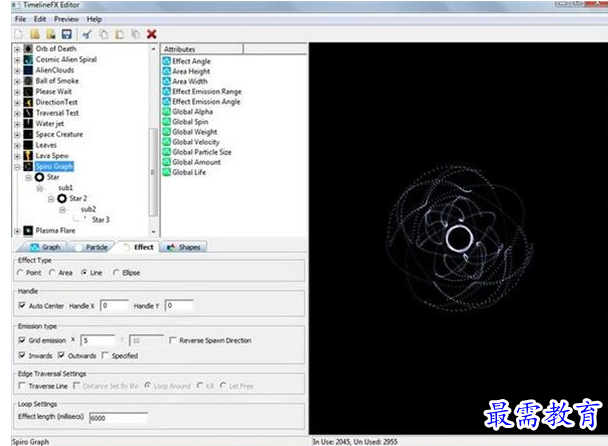Click the Effect Angle attribute icon
This screenshot has height=446, width=608.
(x=167, y=61)
